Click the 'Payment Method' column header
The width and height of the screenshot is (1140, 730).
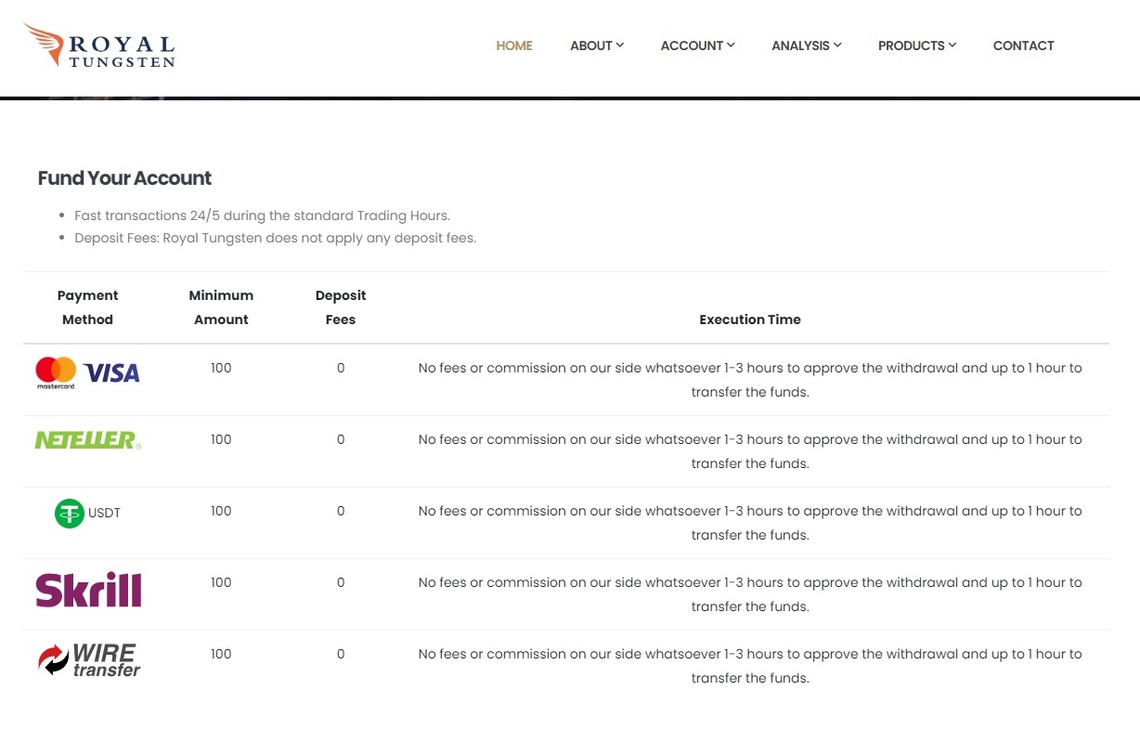87,308
